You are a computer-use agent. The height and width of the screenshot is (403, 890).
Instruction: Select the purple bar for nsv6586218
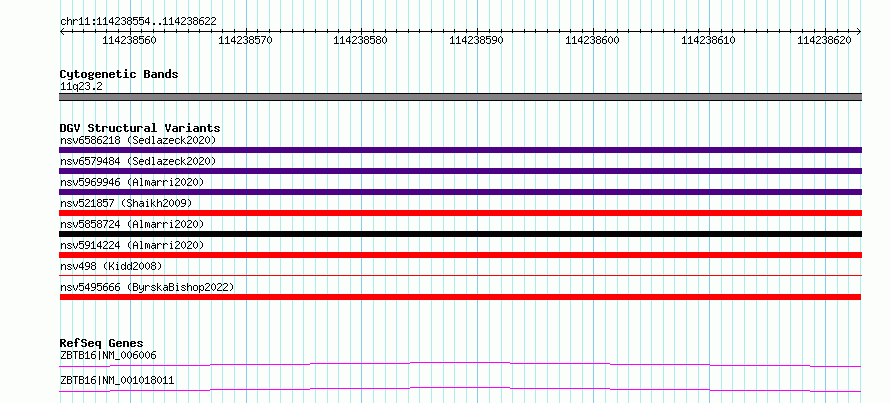click(x=460, y=150)
